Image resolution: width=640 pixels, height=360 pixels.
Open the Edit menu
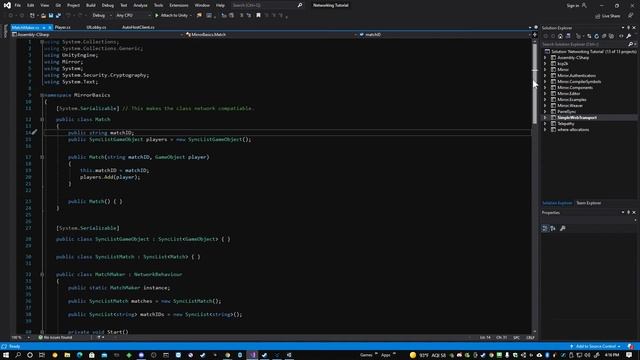click(31, 5)
